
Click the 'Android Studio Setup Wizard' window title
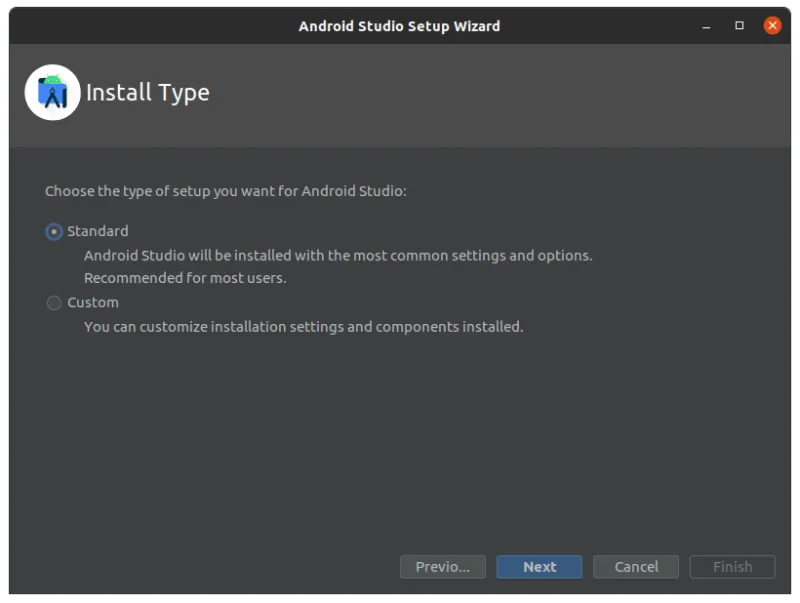click(399, 26)
